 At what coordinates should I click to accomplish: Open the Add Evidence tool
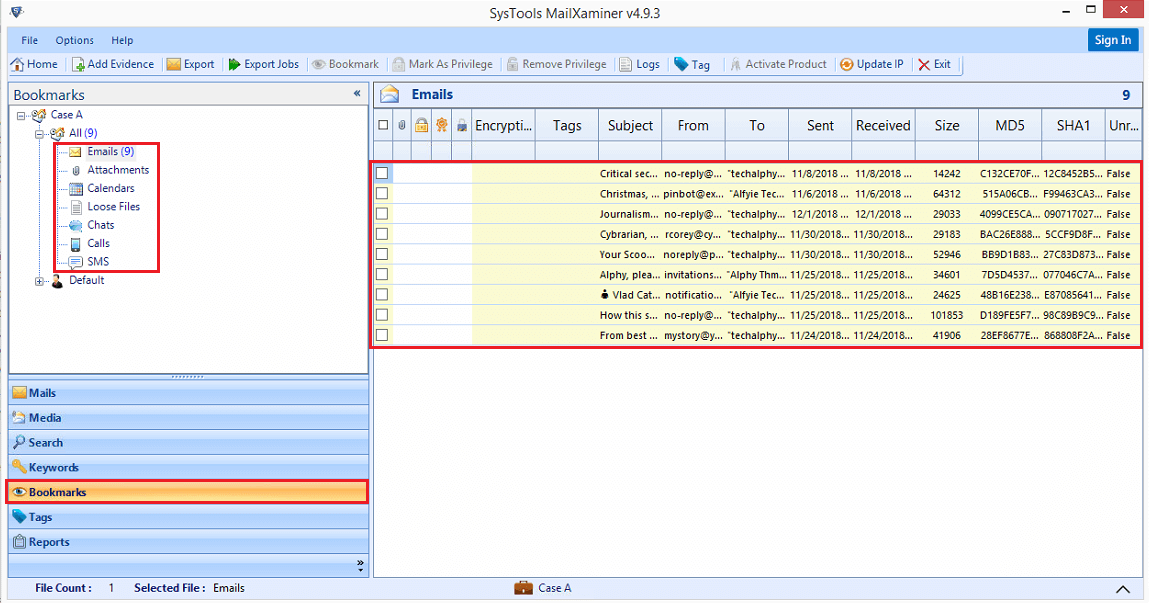113,63
